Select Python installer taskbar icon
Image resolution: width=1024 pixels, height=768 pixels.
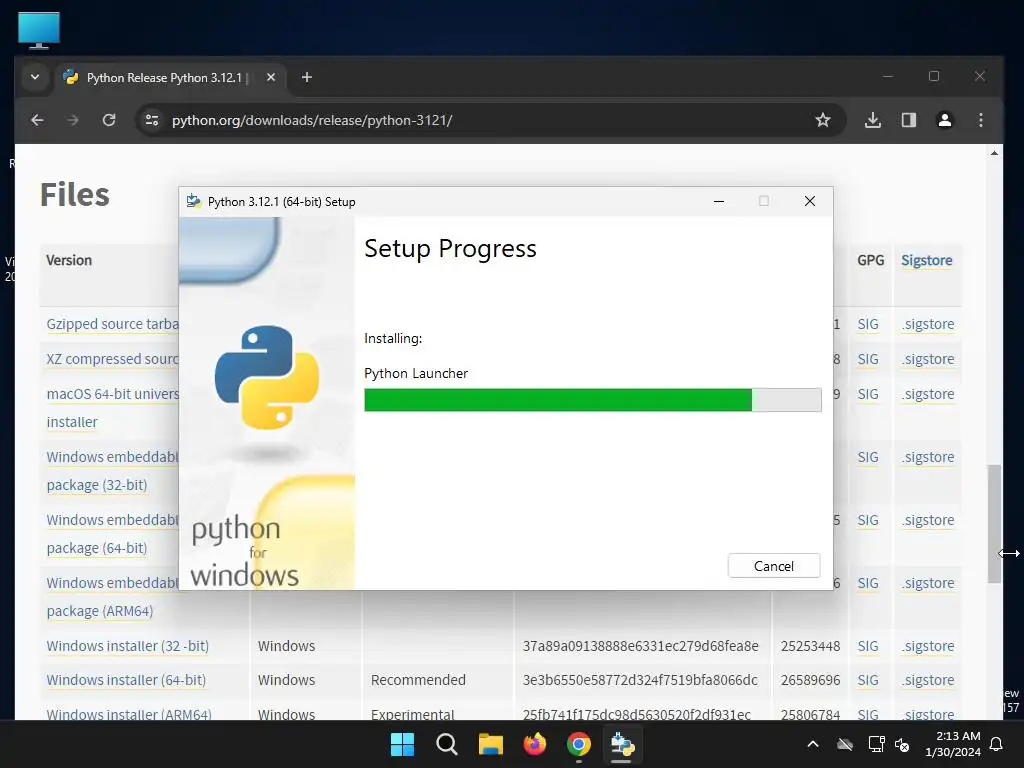(622, 744)
